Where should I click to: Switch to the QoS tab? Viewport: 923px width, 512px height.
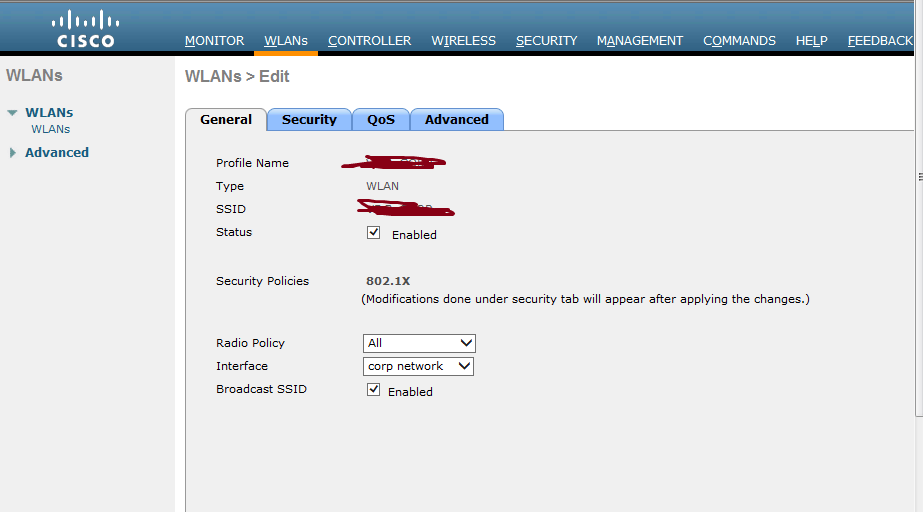point(381,119)
